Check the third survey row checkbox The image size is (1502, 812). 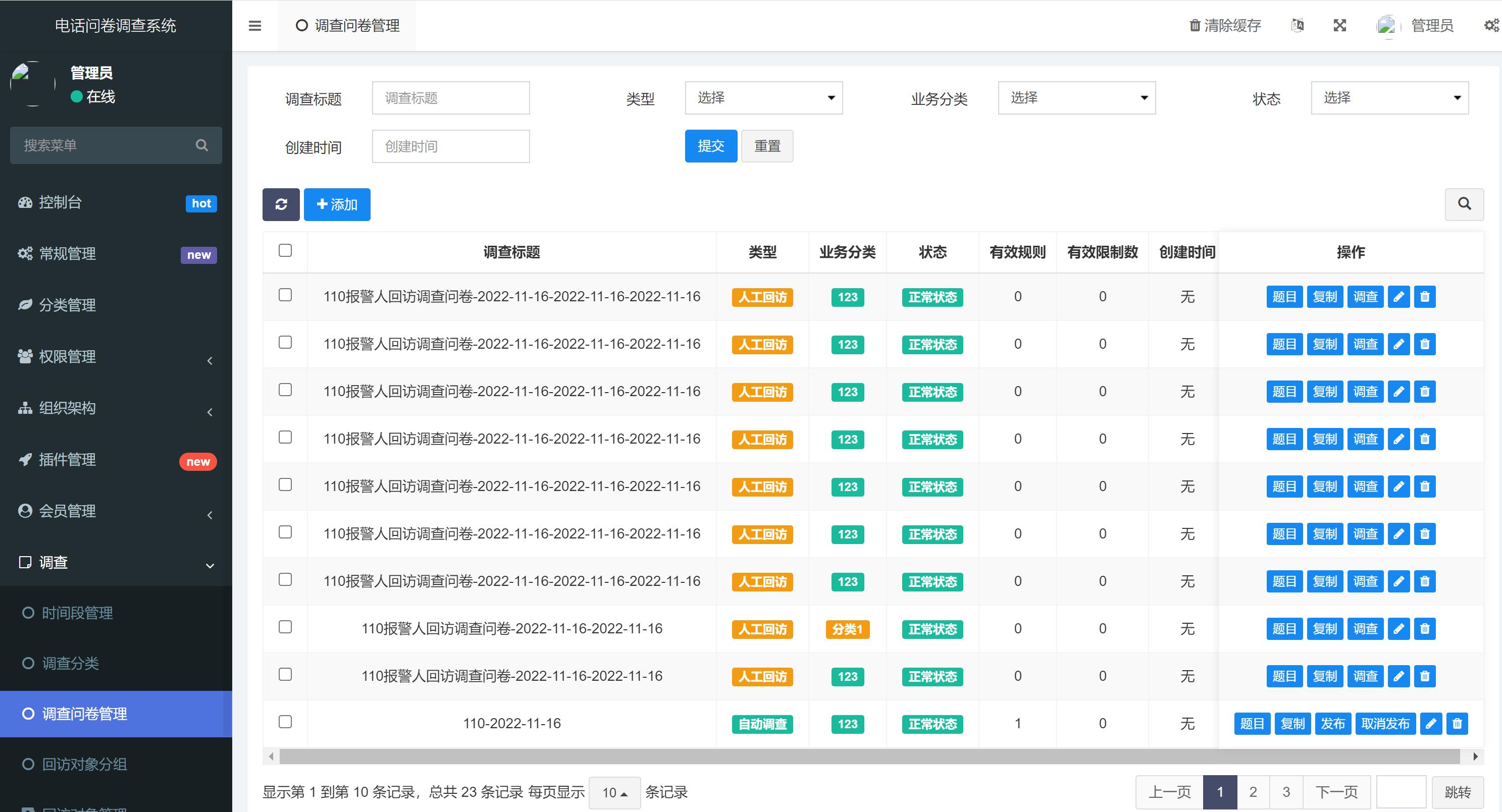[285, 390]
